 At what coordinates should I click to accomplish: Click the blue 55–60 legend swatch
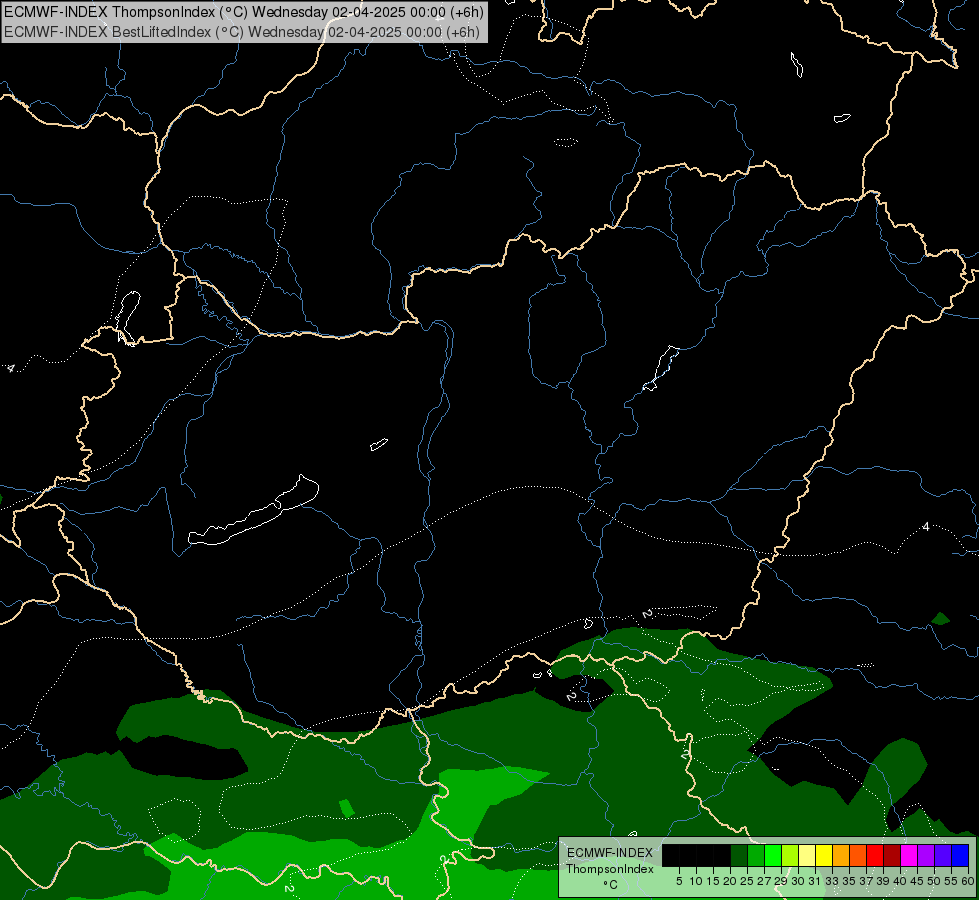(960, 855)
